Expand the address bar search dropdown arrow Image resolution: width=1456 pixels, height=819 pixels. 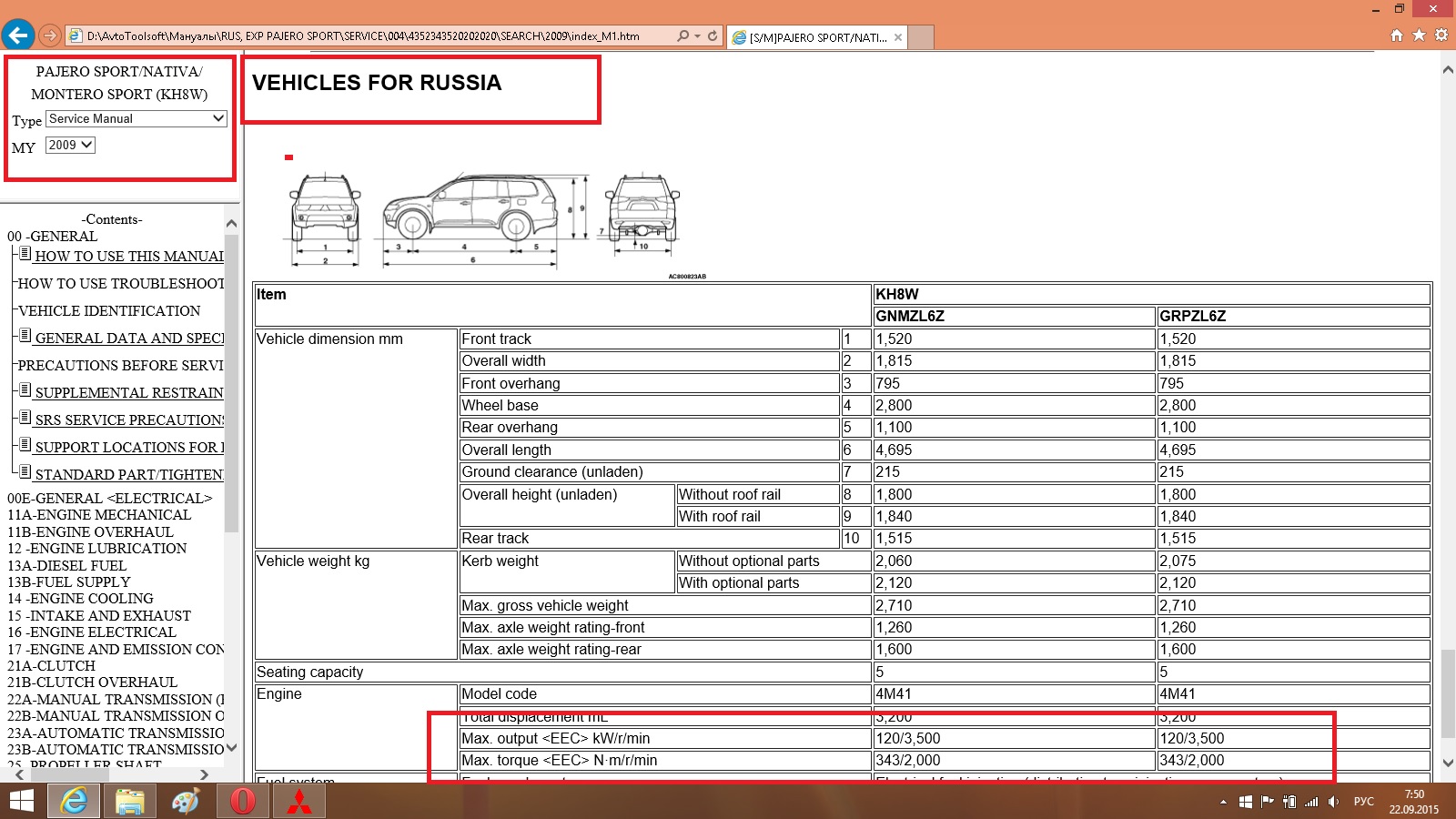pos(697,36)
